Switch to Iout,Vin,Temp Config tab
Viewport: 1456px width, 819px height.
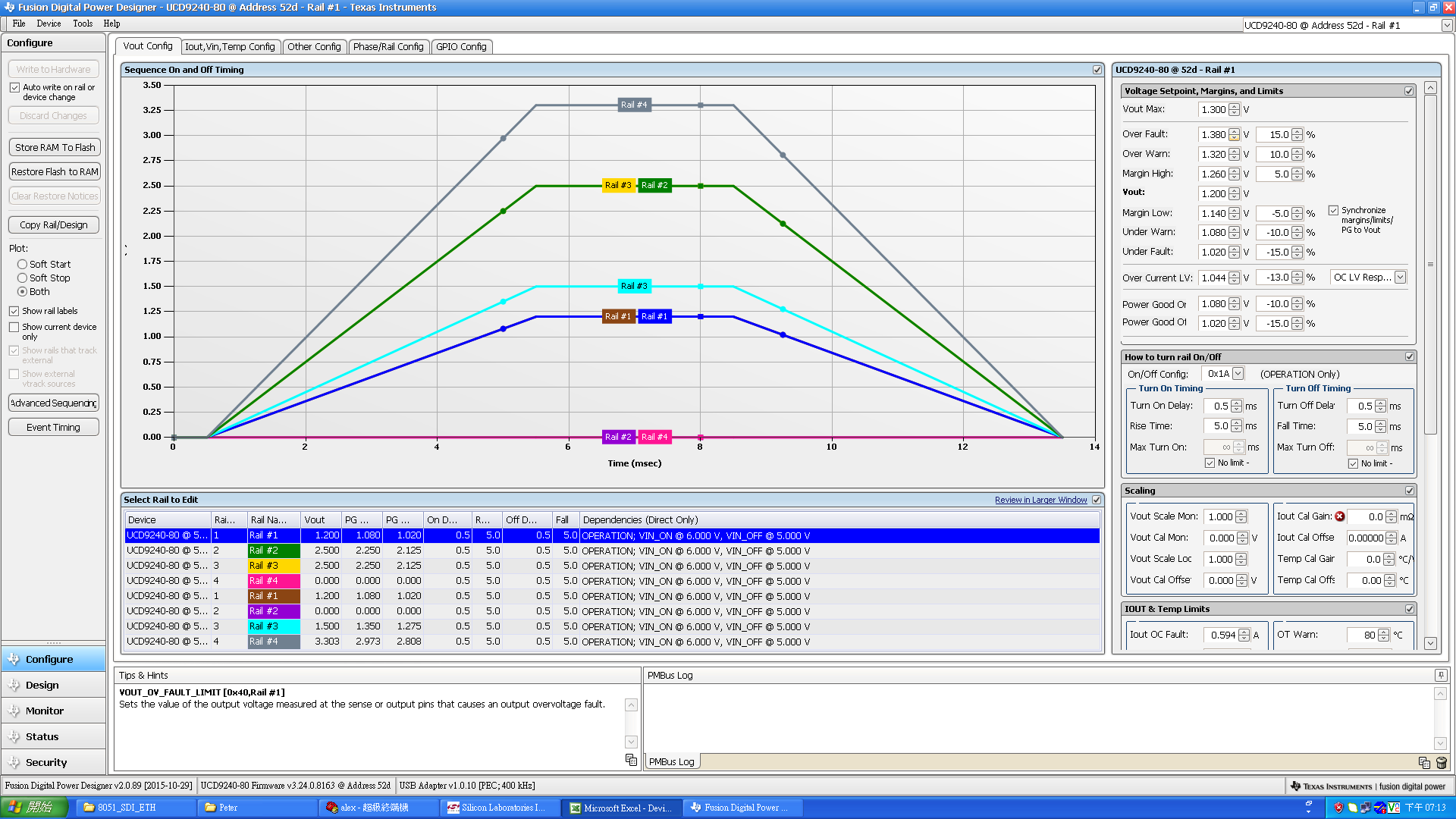230,46
